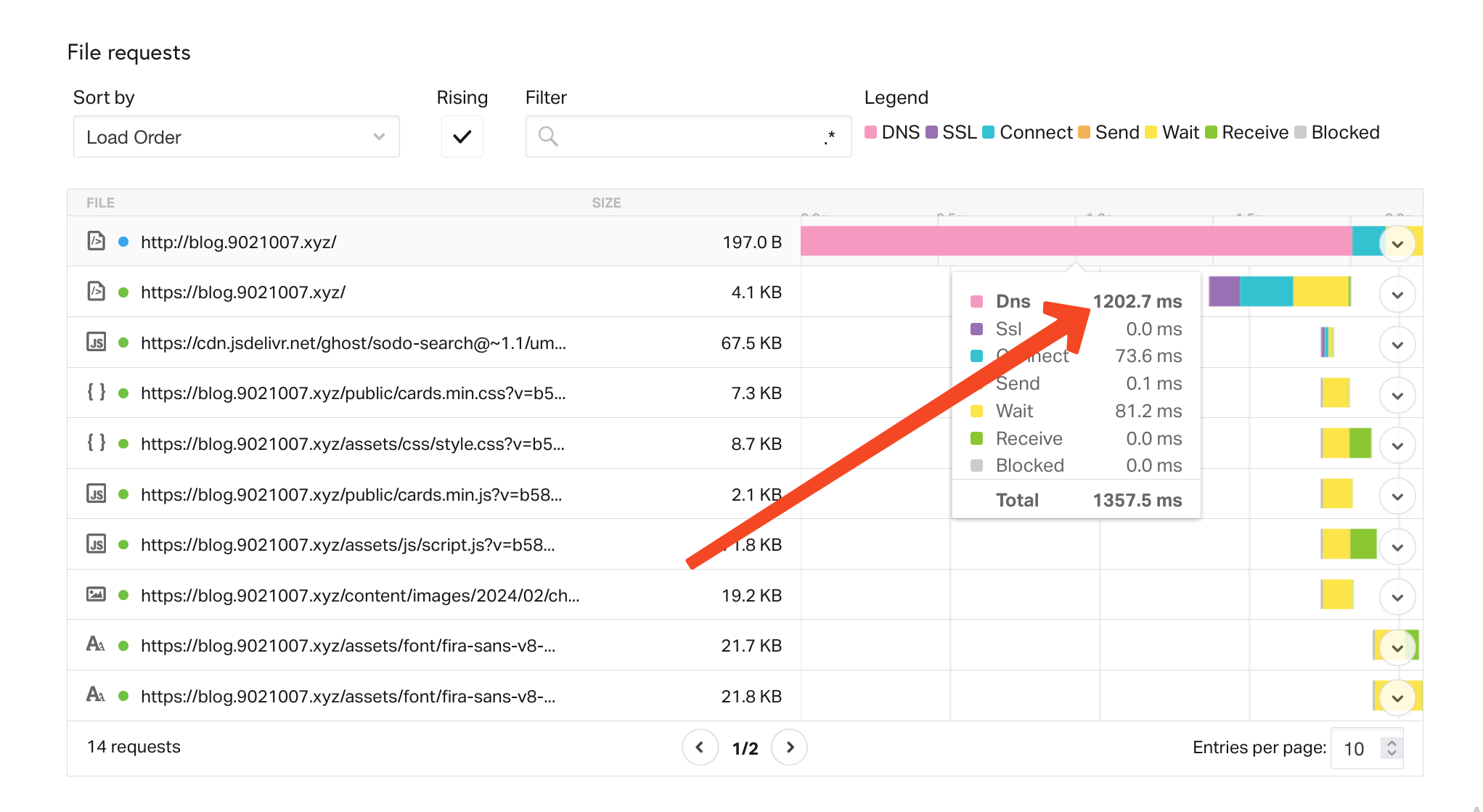Click the blue status dot for http://blog.9021007.xyz/

pyautogui.click(x=123, y=242)
